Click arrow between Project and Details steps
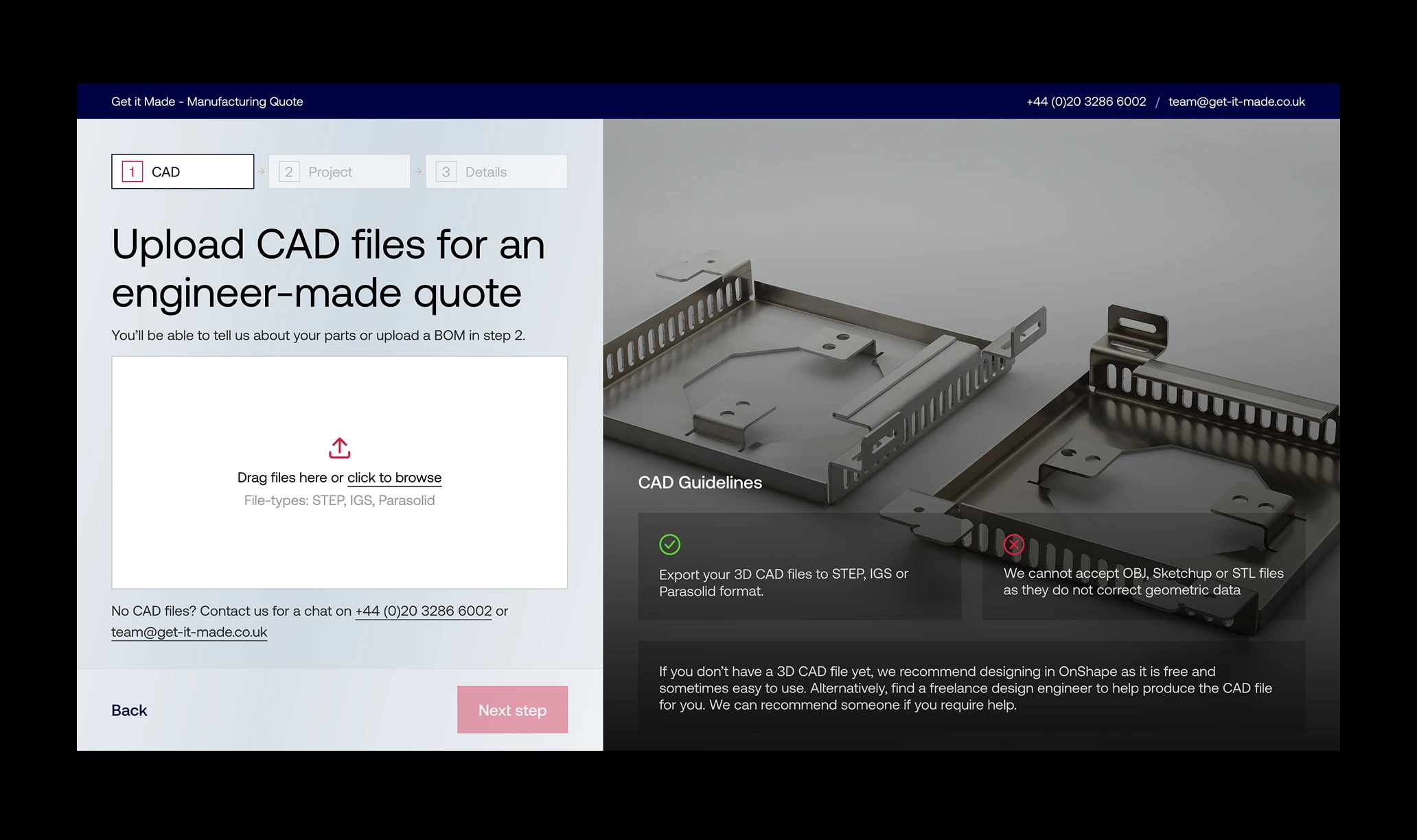This screenshot has height=840, width=1417. click(418, 172)
